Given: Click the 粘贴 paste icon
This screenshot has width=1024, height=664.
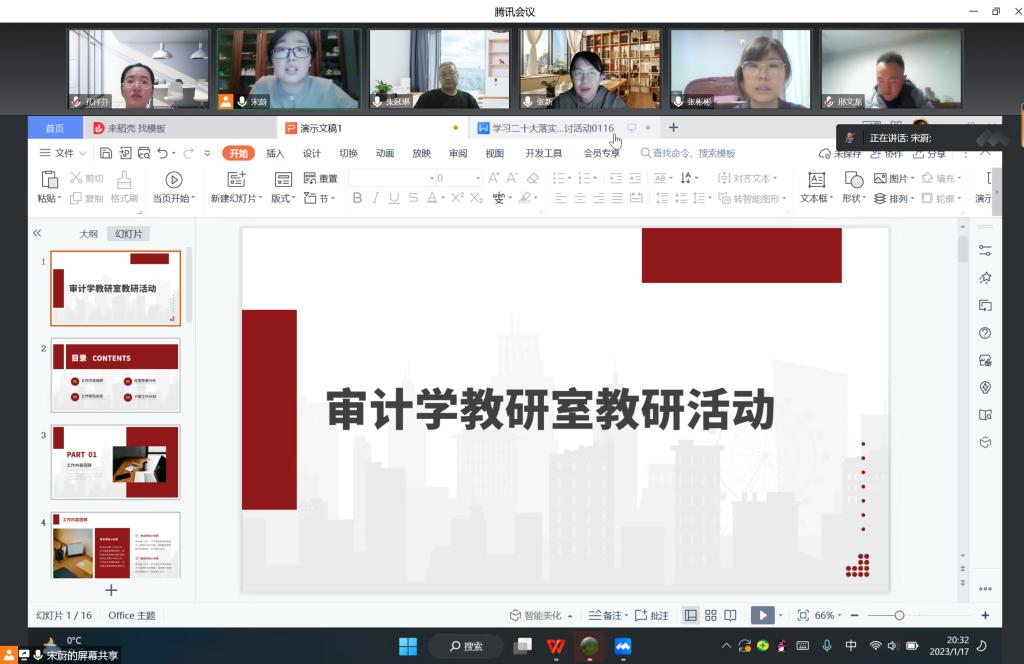Looking at the screenshot, I should [49, 180].
